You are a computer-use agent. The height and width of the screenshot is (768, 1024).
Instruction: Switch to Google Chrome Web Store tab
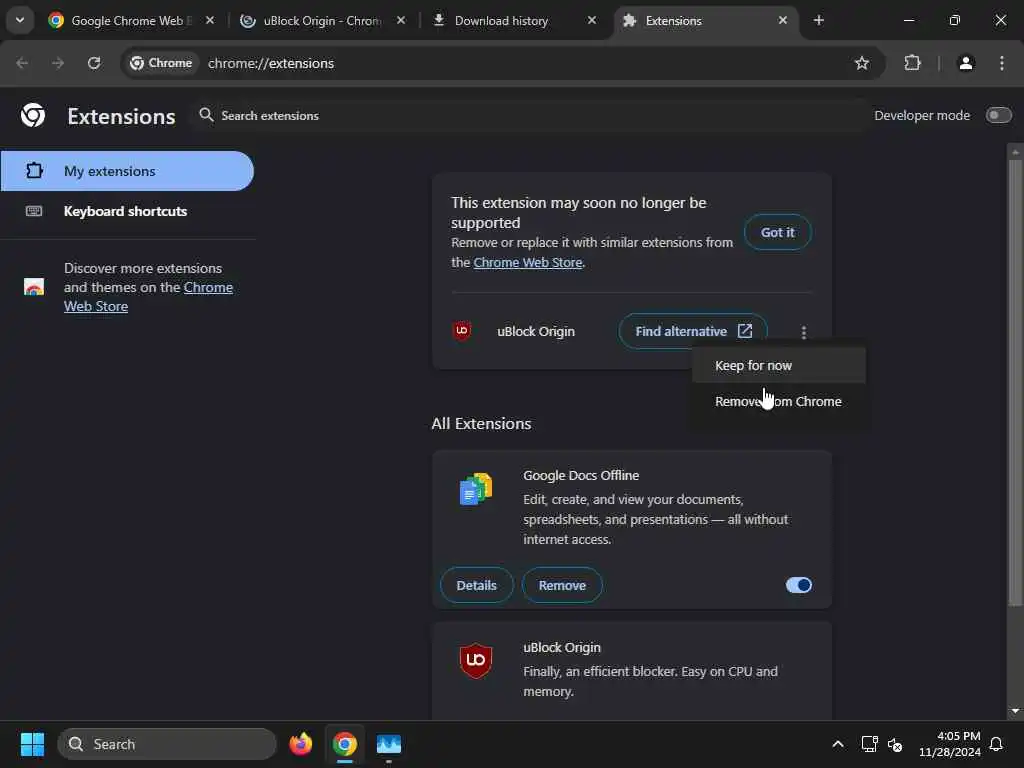(x=131, y=20)
